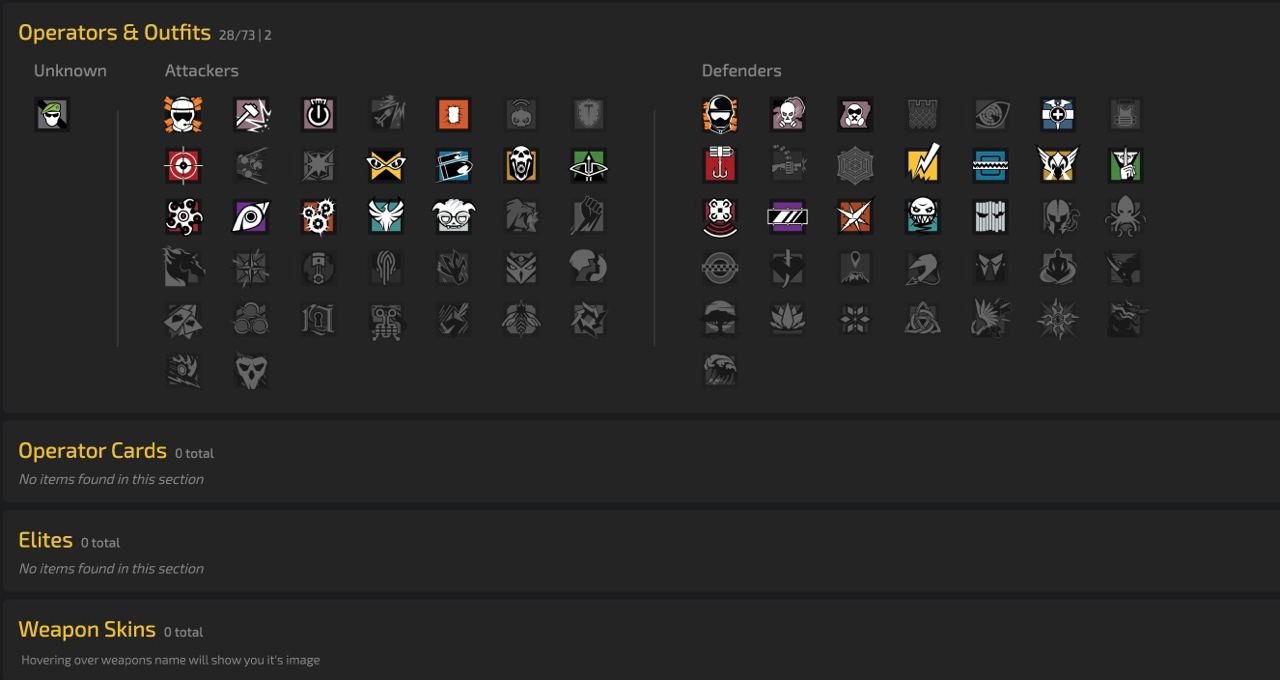Select Gridlock's greyed piston icon
The height and width of the screenshot is (680, 1280).
click(x=318, y=268)
